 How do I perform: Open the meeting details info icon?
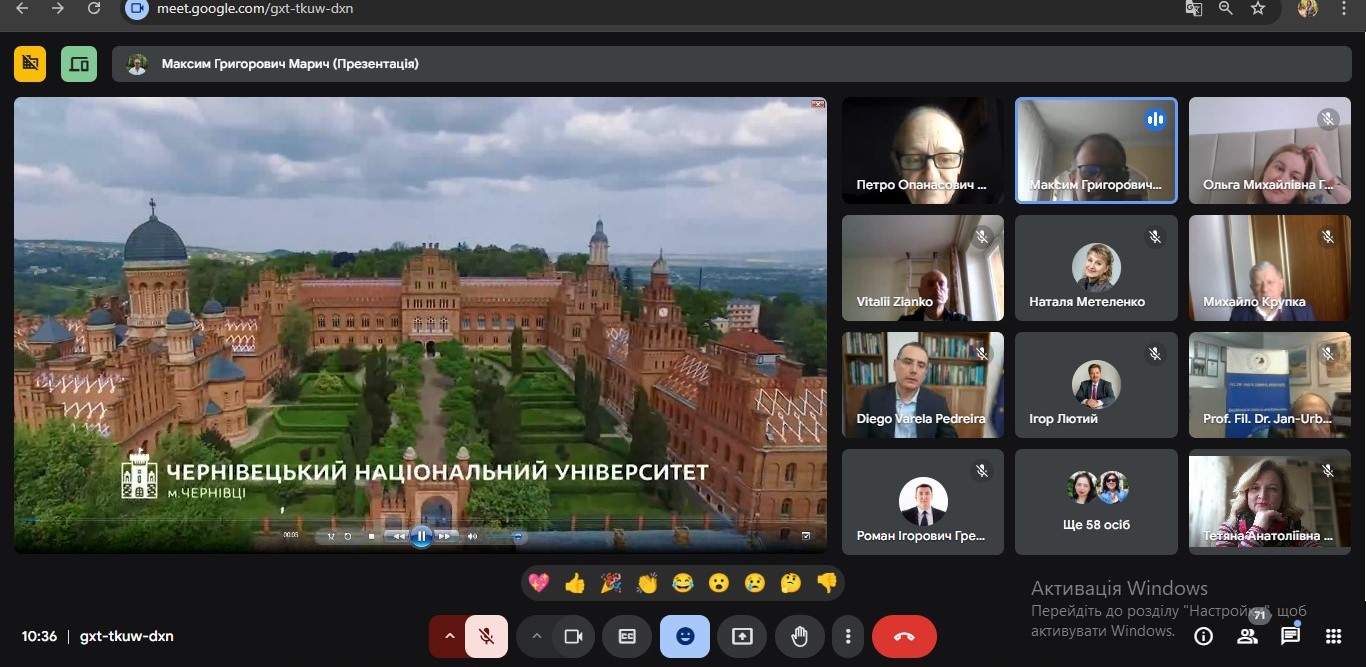pos(1204,636)
